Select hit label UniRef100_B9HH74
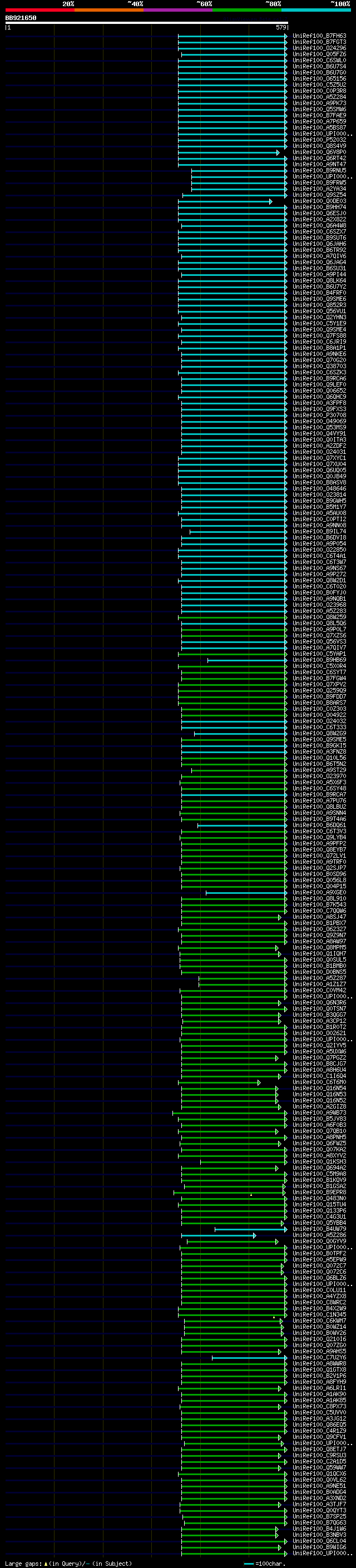The width and height of the screenshot is (356, 1568). pos(319,207)
